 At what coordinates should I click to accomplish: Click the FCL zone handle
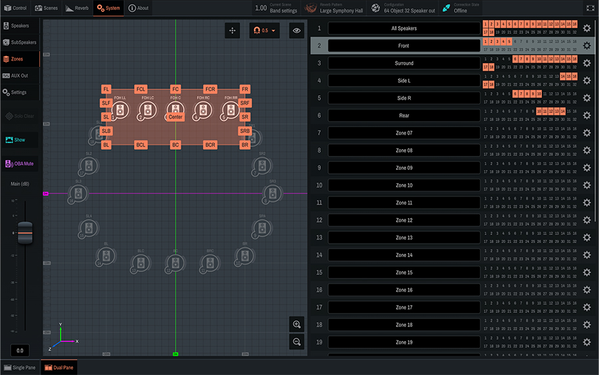141,89
